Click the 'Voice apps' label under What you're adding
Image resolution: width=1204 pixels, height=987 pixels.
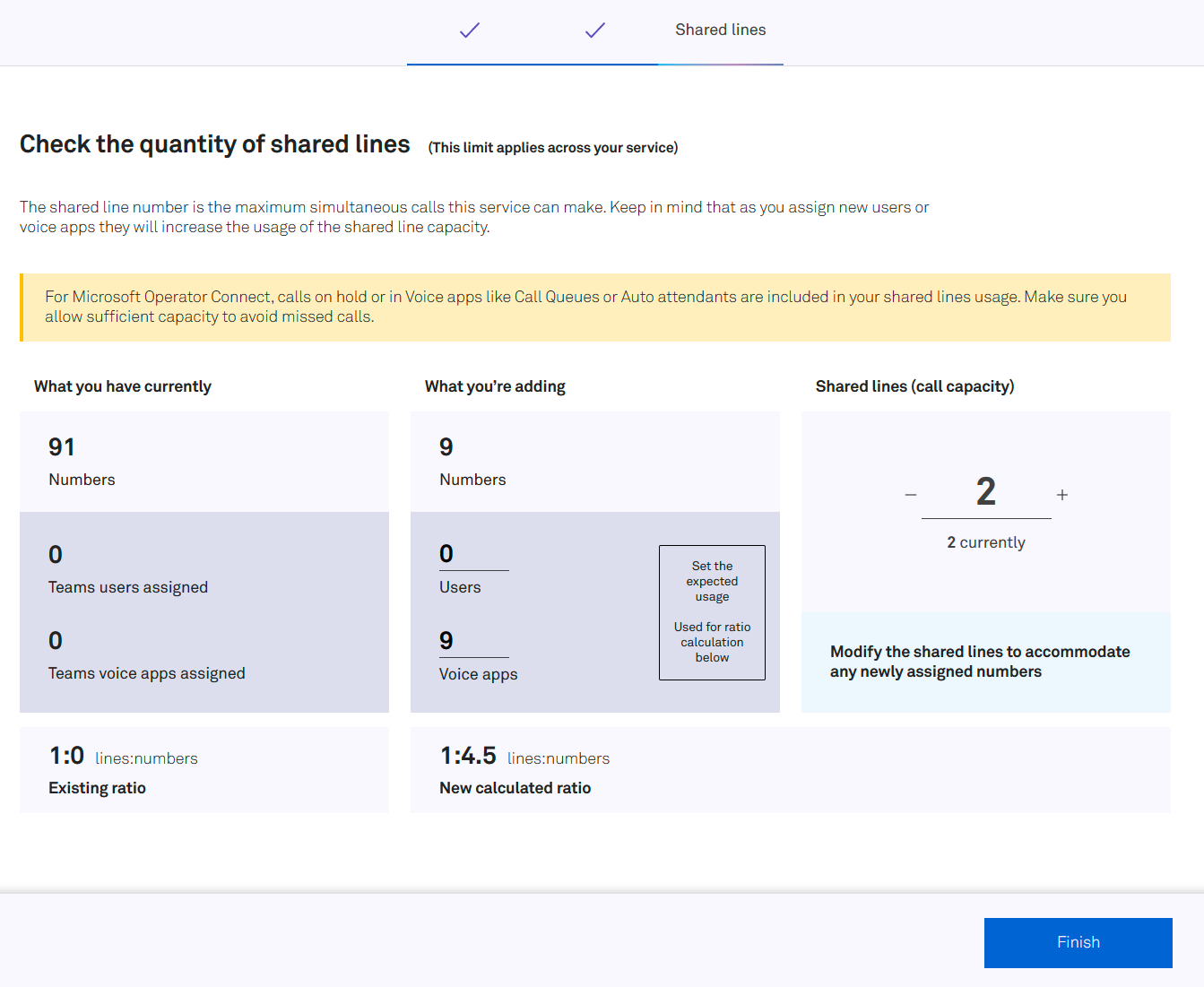tap(479, 674)
